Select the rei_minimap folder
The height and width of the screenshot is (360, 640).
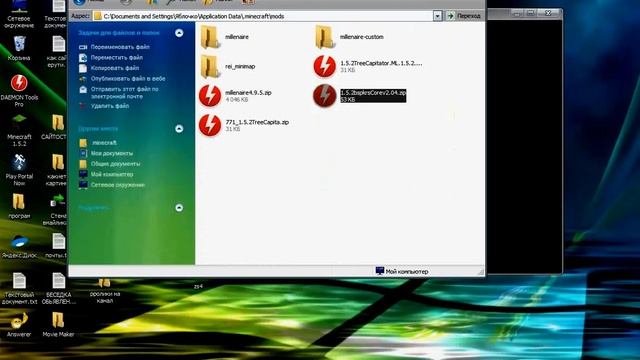pos(228,66)
